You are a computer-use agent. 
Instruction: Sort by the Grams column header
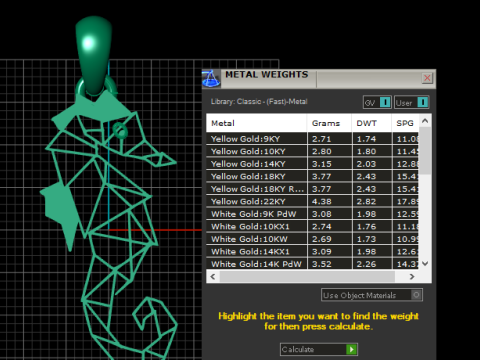point(329,123)
